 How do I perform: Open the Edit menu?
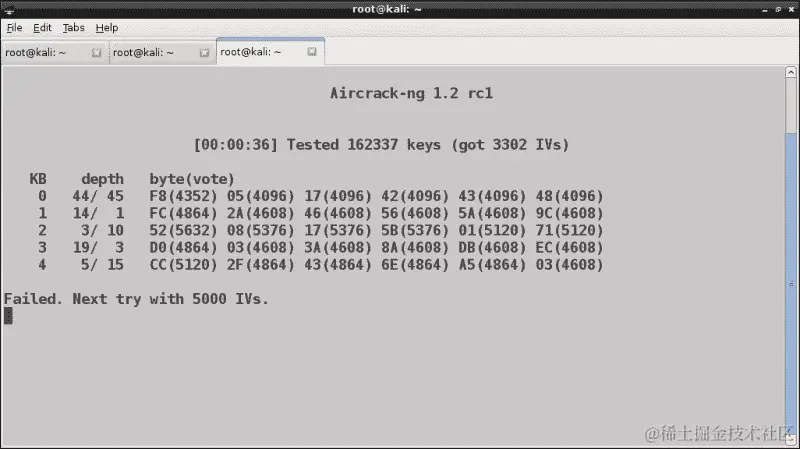42,28
